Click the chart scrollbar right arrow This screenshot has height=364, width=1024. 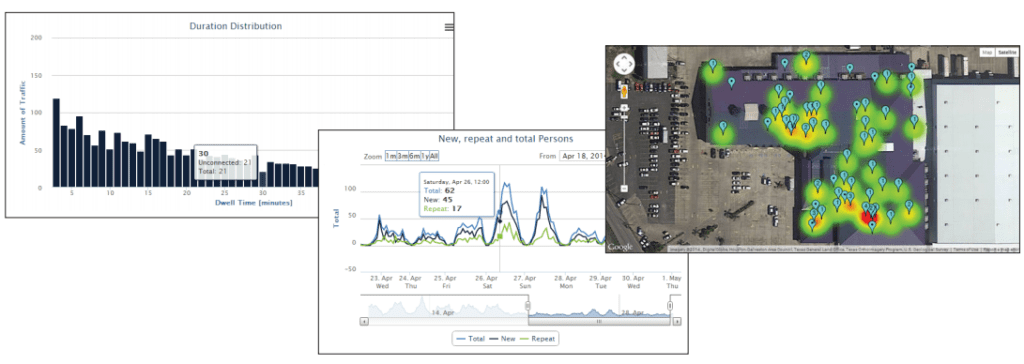click(x=677, y=322)
